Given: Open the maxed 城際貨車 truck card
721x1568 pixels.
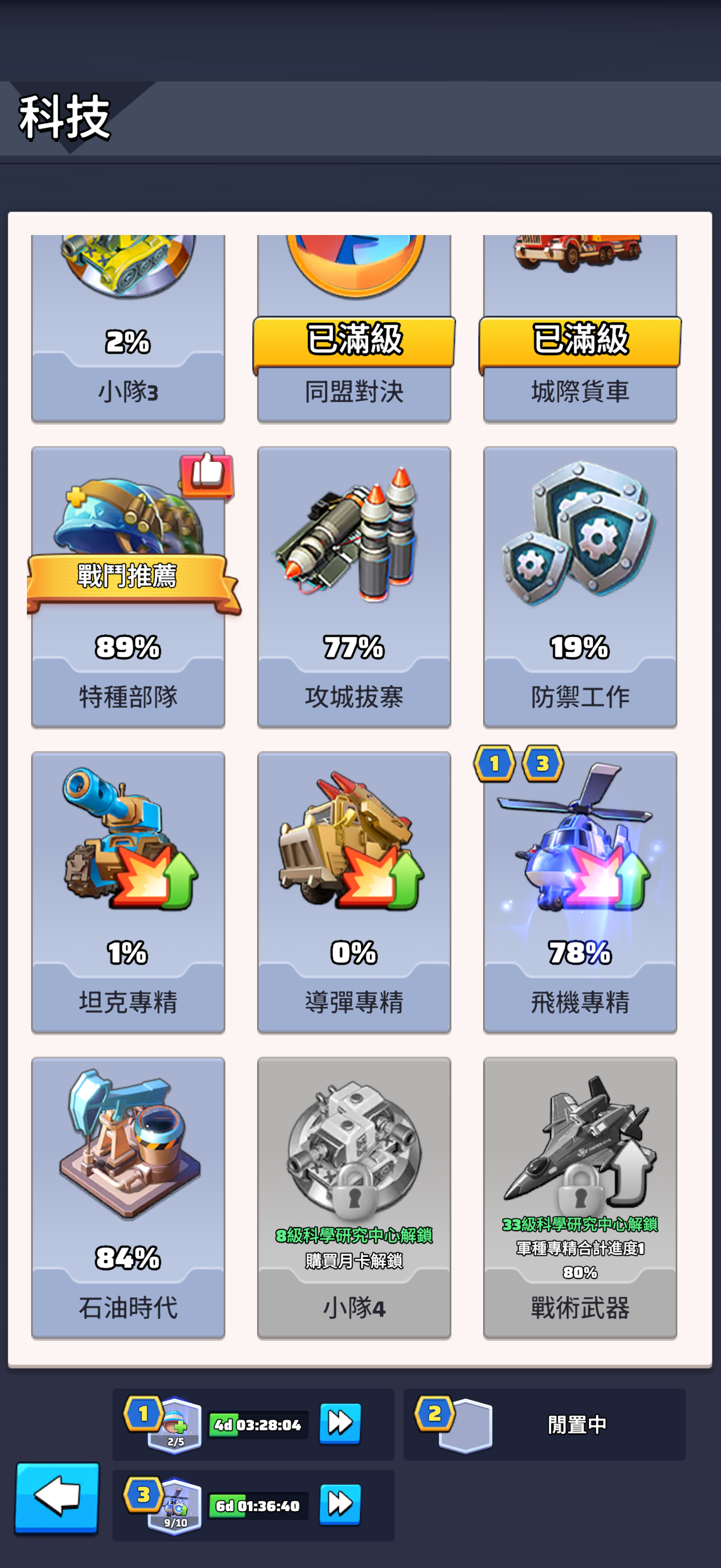Looking at the screenshot, I should [580, 329].
